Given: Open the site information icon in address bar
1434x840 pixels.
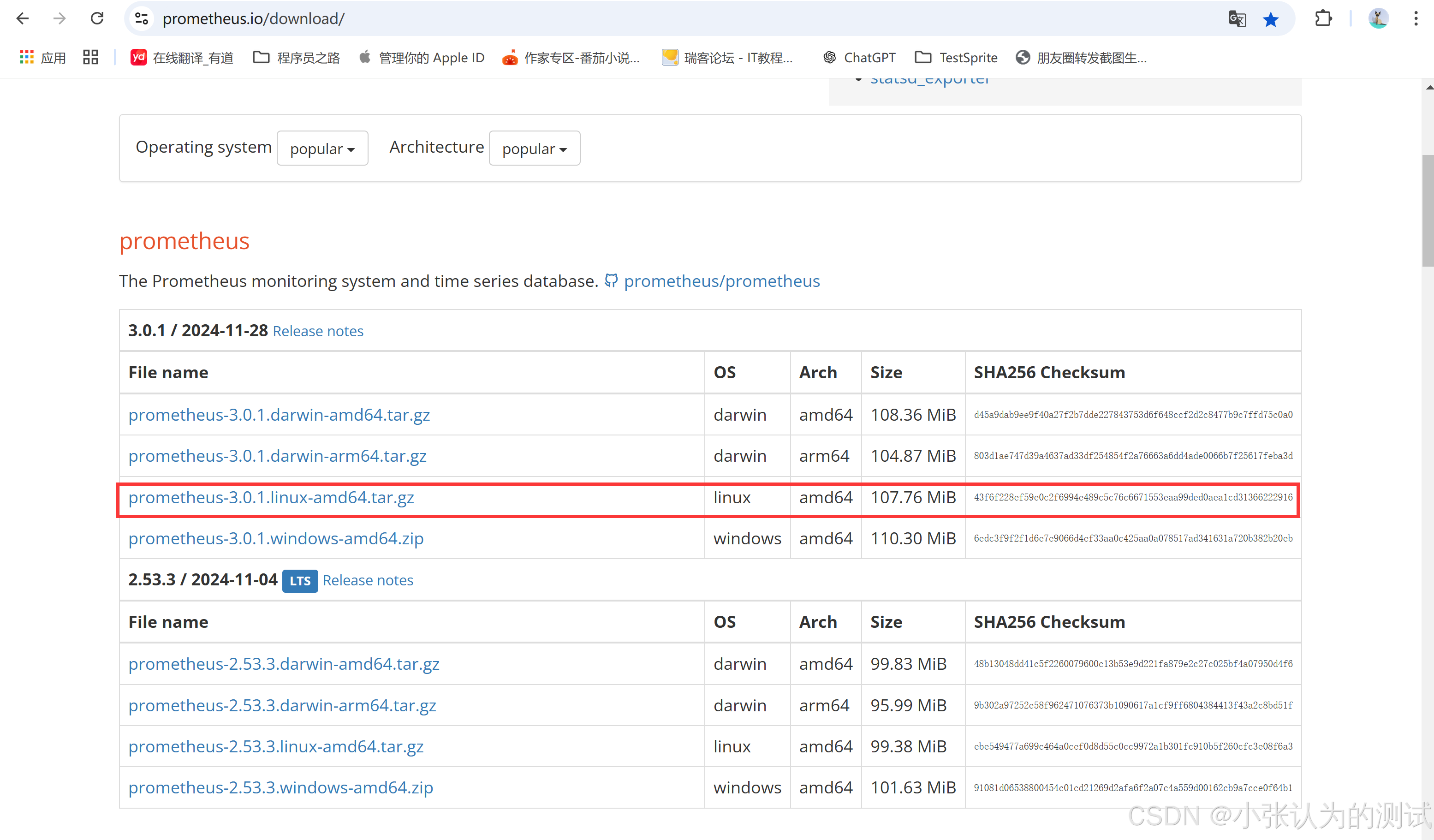Looking at the screenshot, I should (142, 19).
